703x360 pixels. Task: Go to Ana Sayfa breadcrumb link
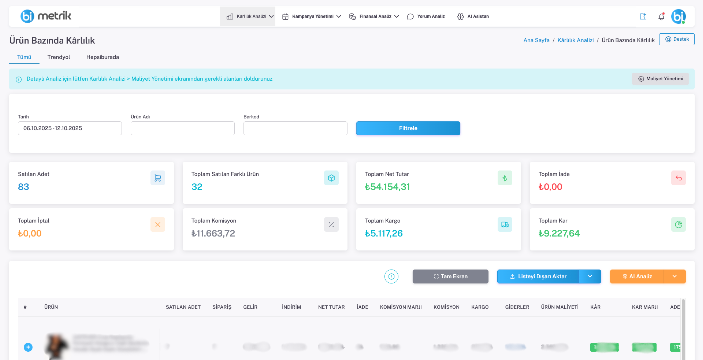(x=536, y=40)
